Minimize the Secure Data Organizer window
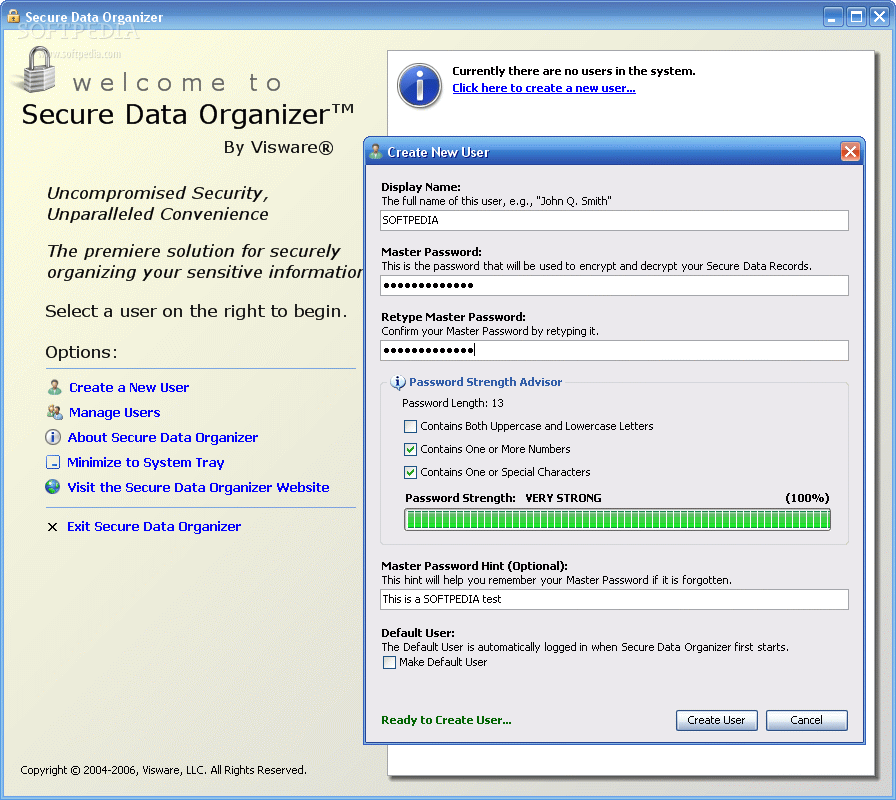 (833, 17)
